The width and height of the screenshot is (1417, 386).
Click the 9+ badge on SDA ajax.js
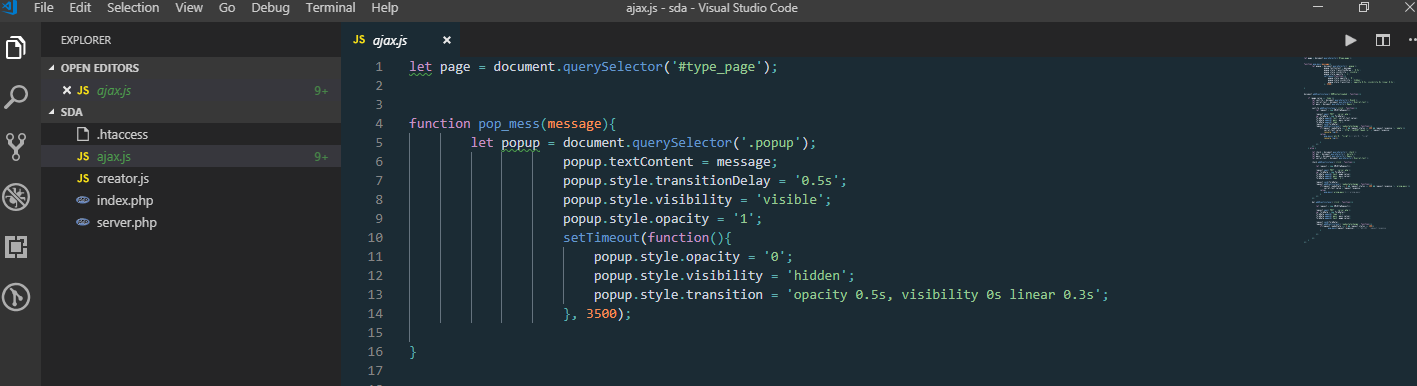tap(321, 157)
